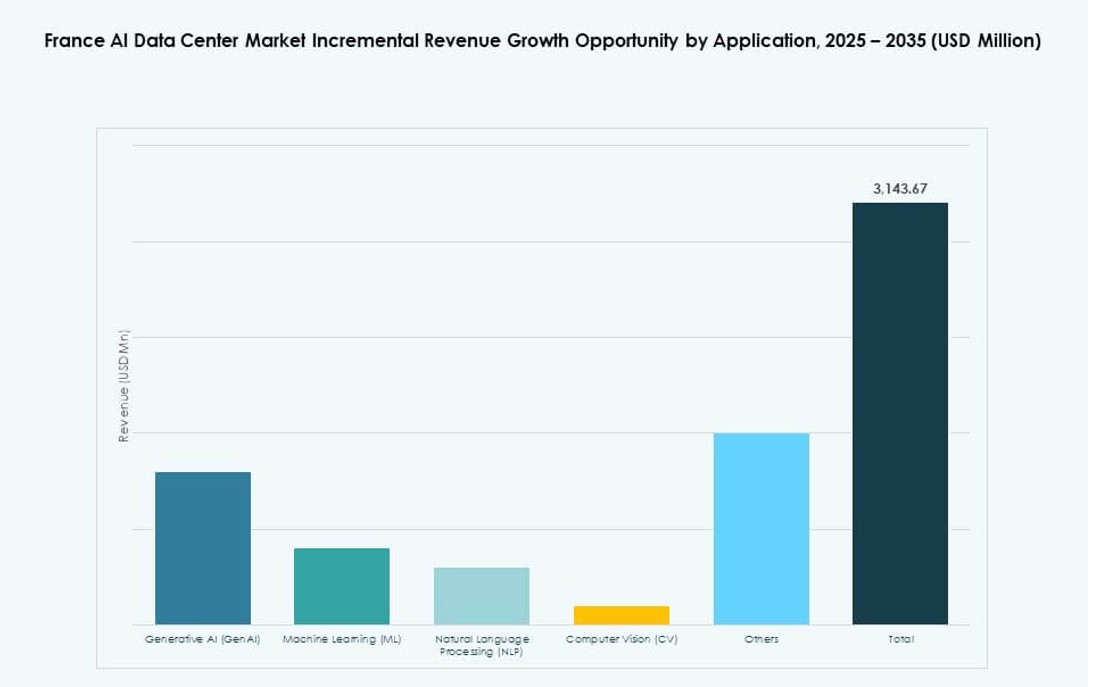Select the Others category label
Viewport: 1098px width, 687px height.
[760, 638]
